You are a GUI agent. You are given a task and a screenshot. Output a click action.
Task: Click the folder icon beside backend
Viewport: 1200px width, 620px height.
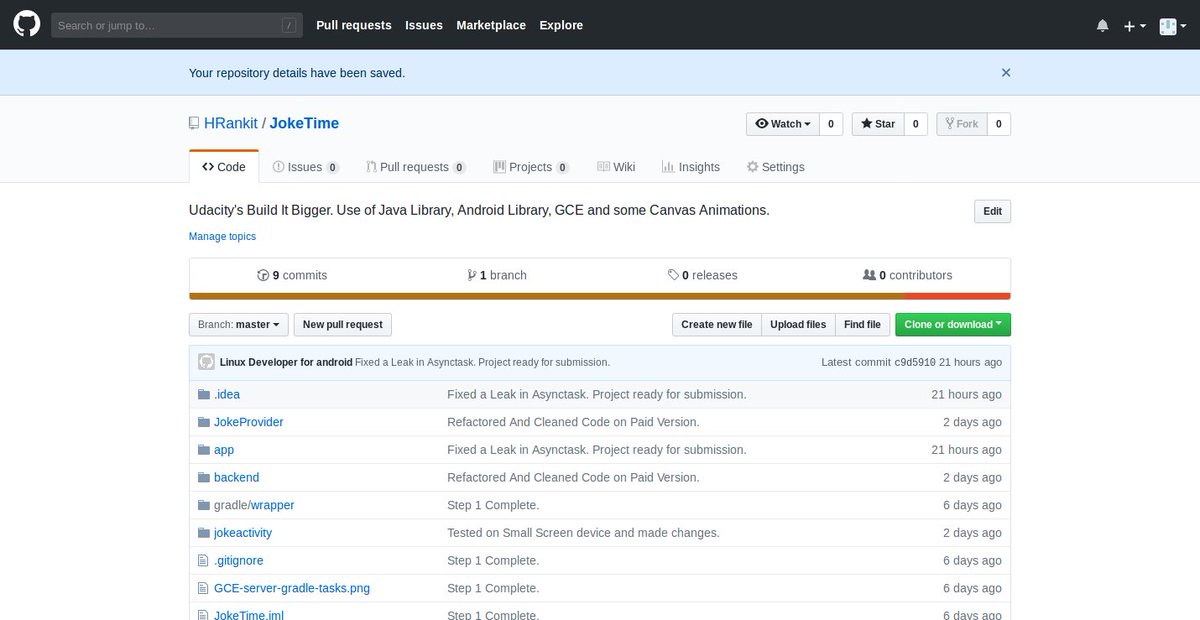point(204,478)
